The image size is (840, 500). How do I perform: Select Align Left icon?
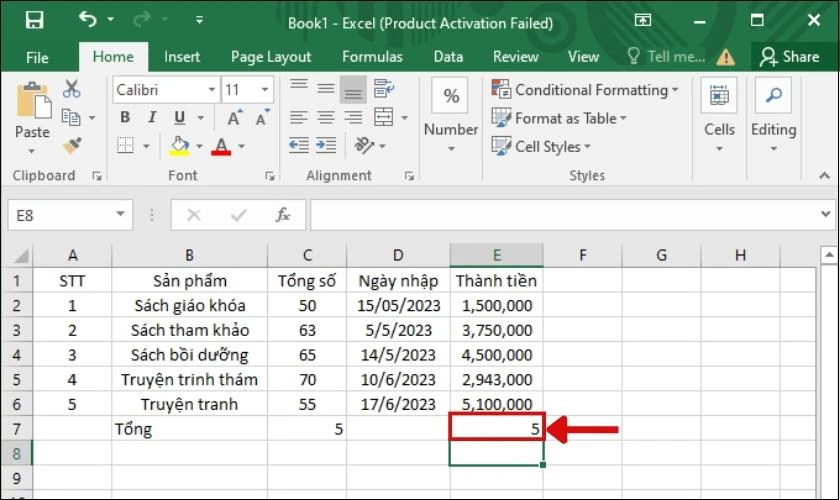coord(299,117)
